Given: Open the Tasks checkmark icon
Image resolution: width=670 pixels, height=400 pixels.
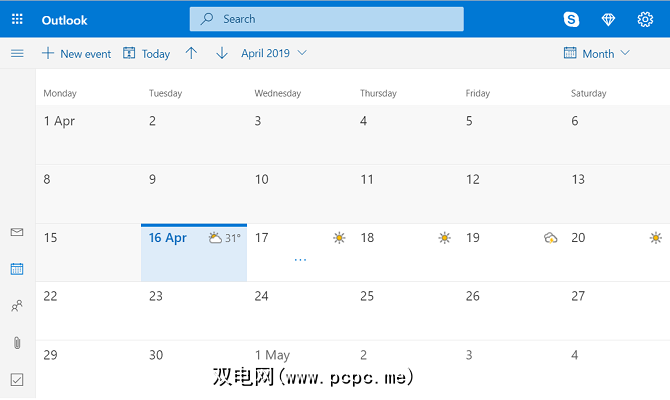Looking at the screenshot, I should [x=17, y=379].
